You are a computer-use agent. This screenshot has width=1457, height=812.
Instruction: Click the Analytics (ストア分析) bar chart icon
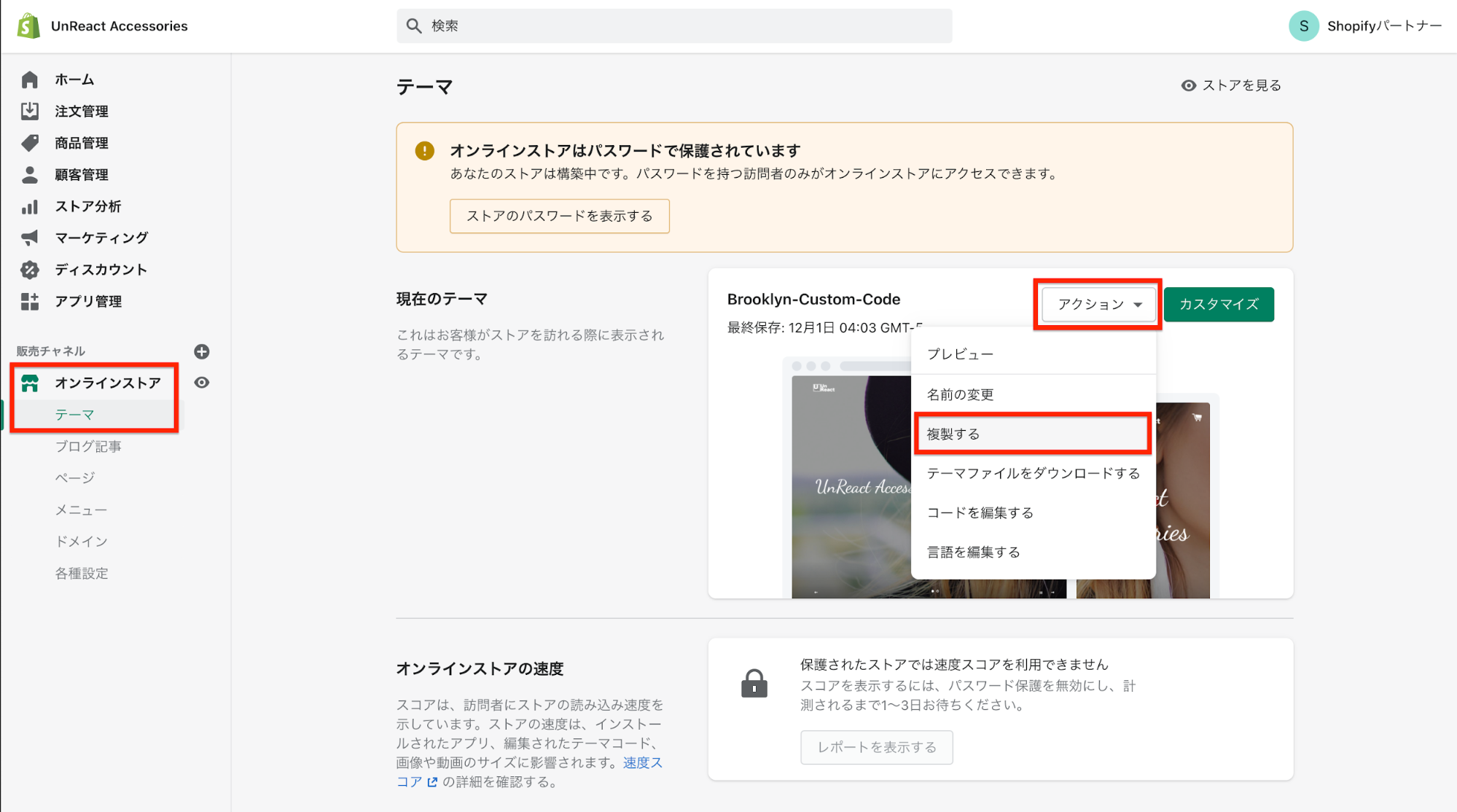click(30, 207)
